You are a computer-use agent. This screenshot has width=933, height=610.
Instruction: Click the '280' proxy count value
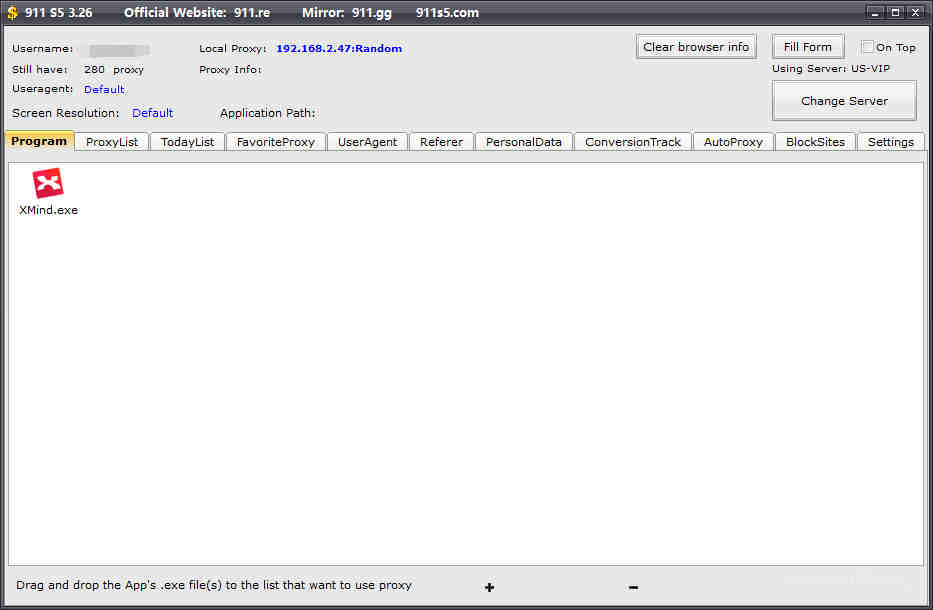pos(94,70)
